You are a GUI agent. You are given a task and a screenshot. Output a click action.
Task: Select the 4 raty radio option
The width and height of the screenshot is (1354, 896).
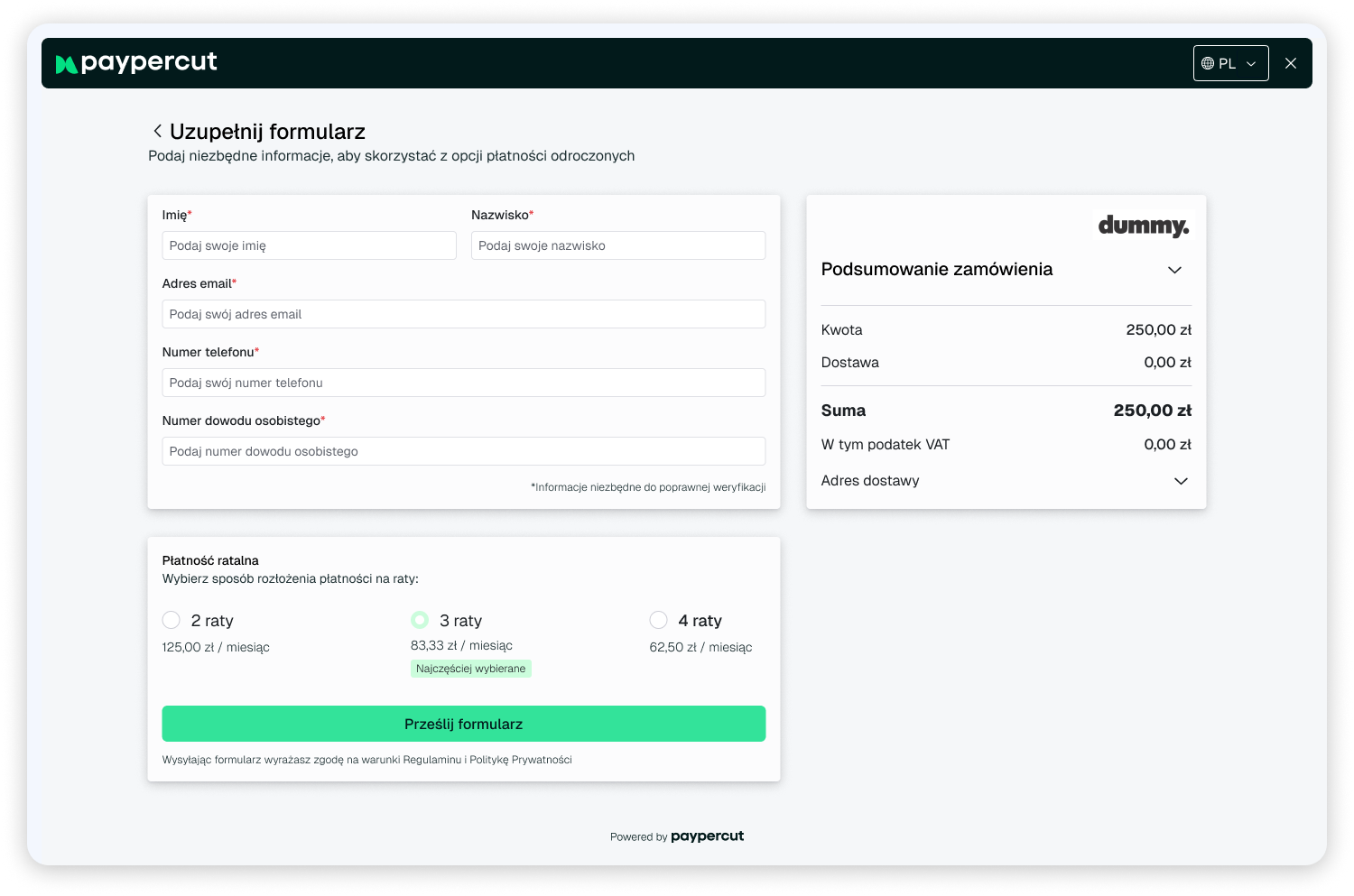pyautogui.click(x=659, y=620)
